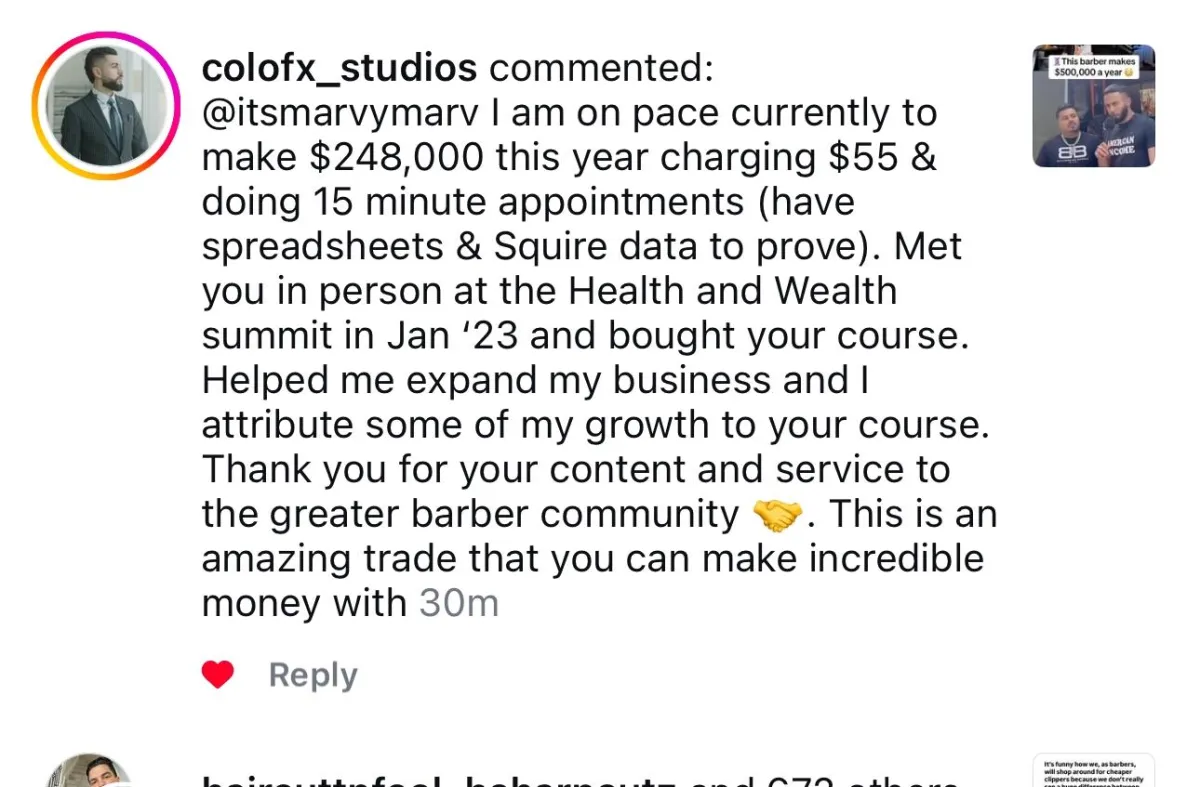Tap 'Health and Wealth' in the comment text
Image resolution: width=1200 pixels, height=787 pixels.
pyautogui.click(x=732, y=292)
